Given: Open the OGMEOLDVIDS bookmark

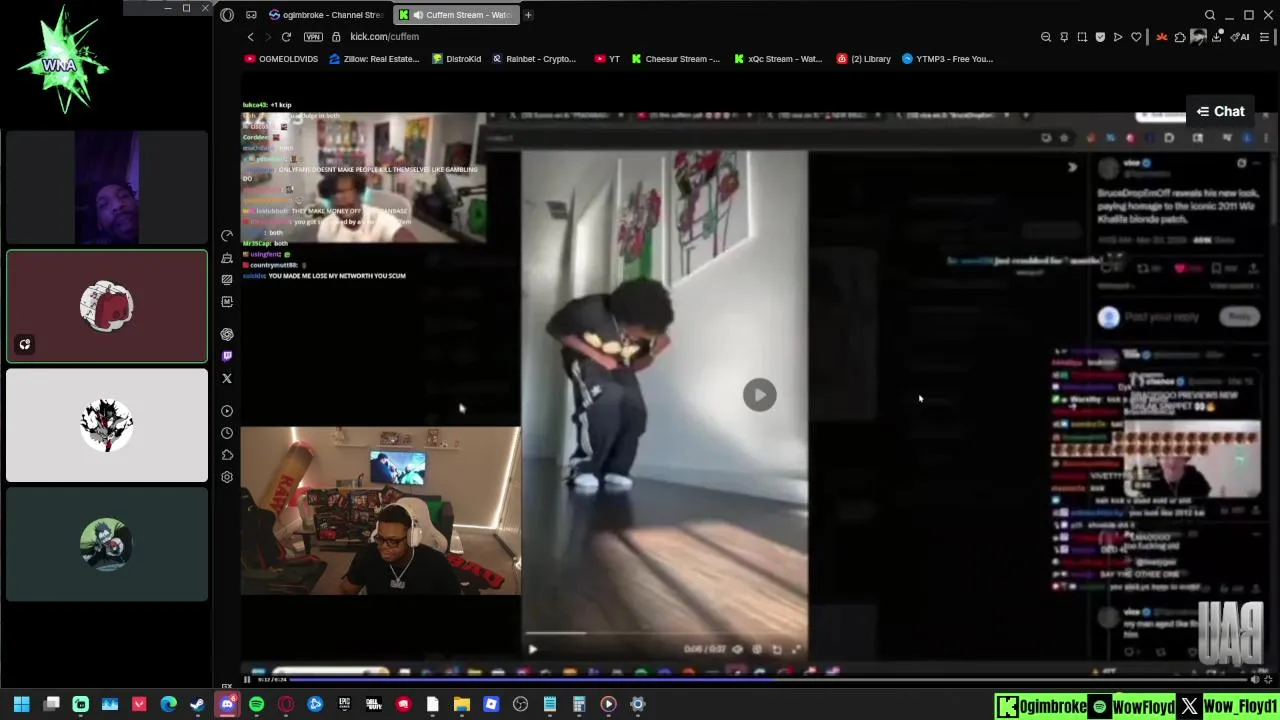Looking at the screenshot, I should tap(281, 59).
